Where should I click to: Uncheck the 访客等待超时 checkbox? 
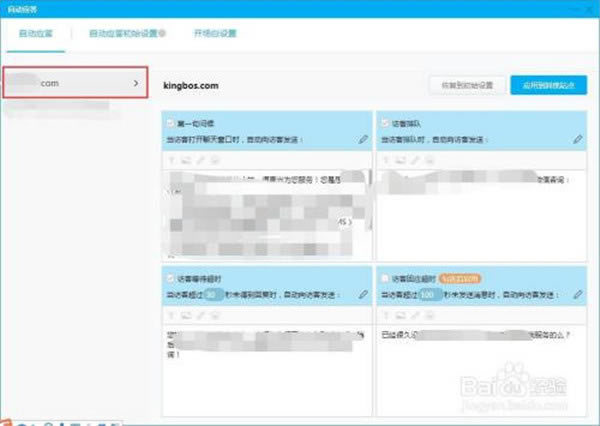[x=171, y=279]
